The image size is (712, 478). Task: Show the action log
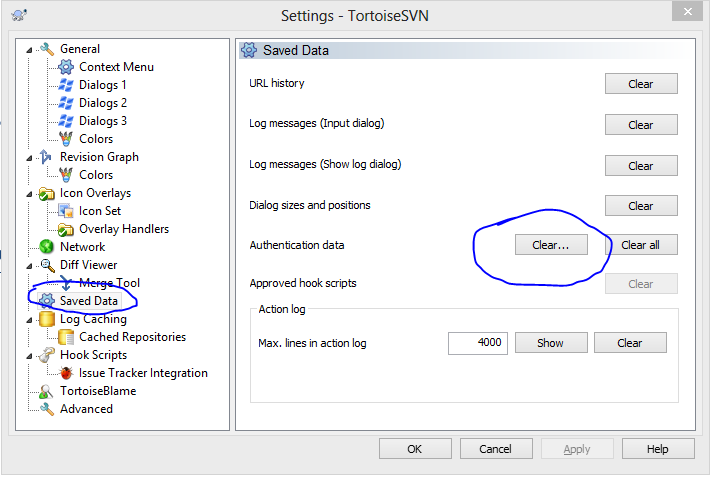pyautogui.click(x=550, y=343)
